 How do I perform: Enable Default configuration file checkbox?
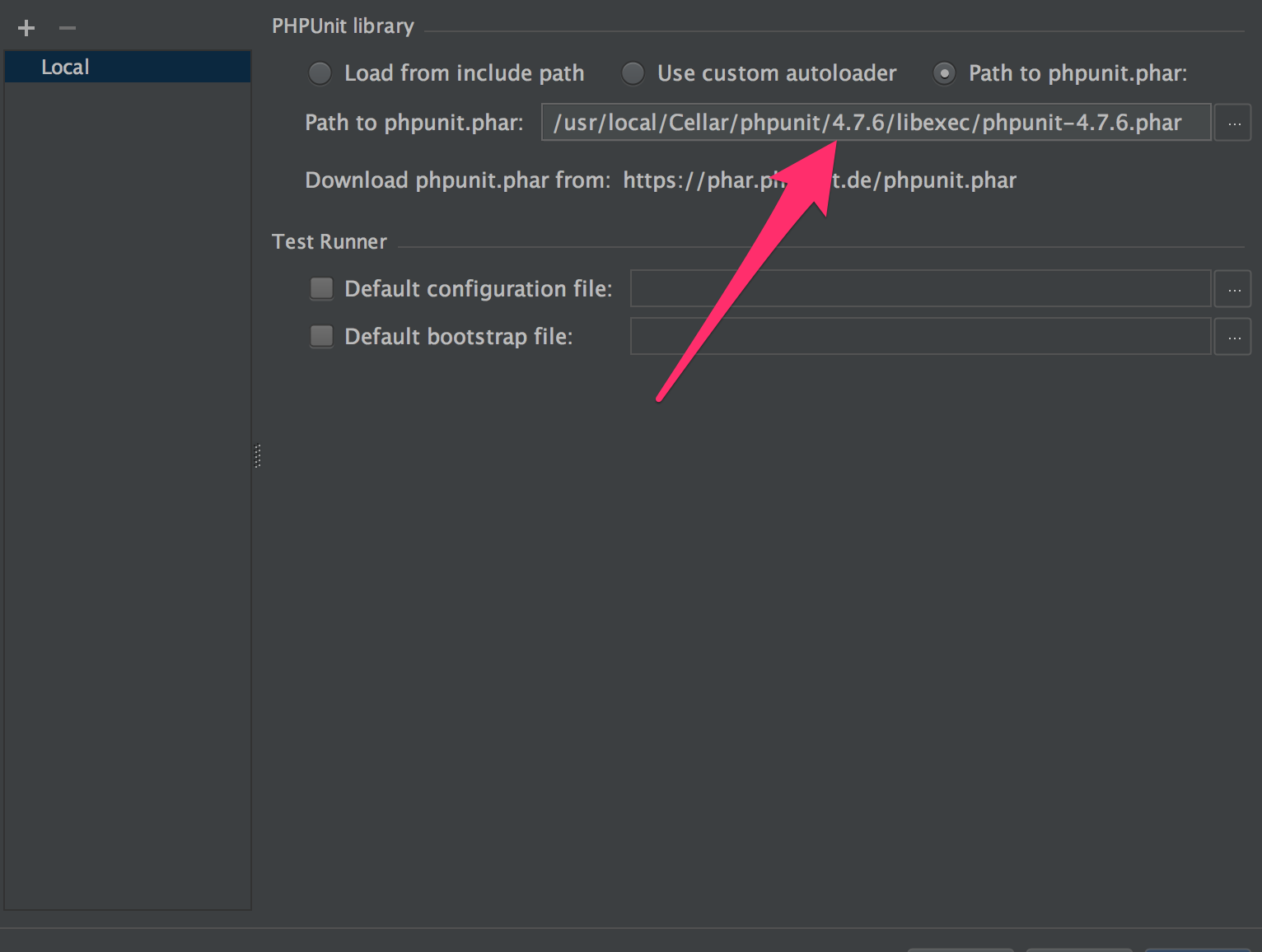pyautogui.click(x=321, y=288)
